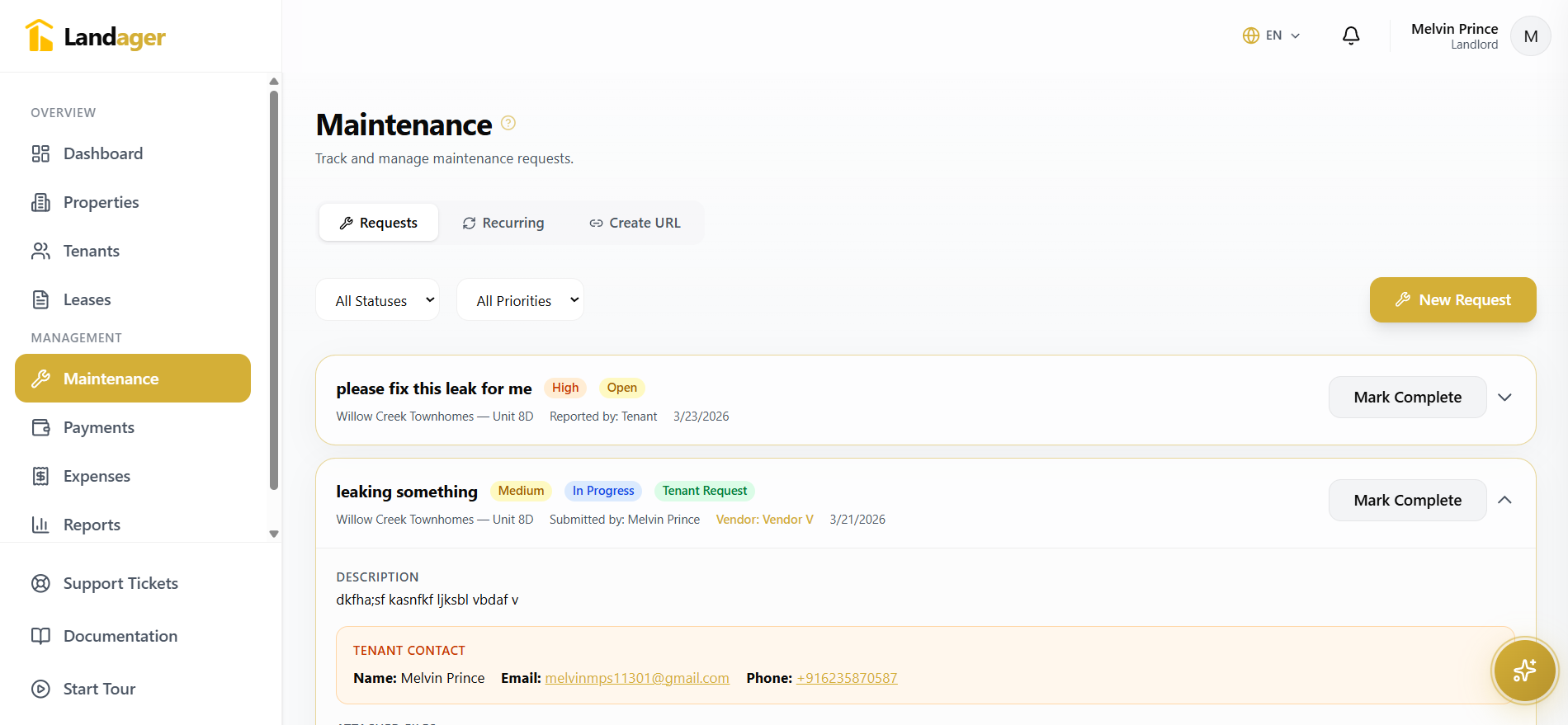The height and width of the screenshot is (725, 1568).
Task: Click the Vendor: Vendor V label
Action: pos(765,520)
